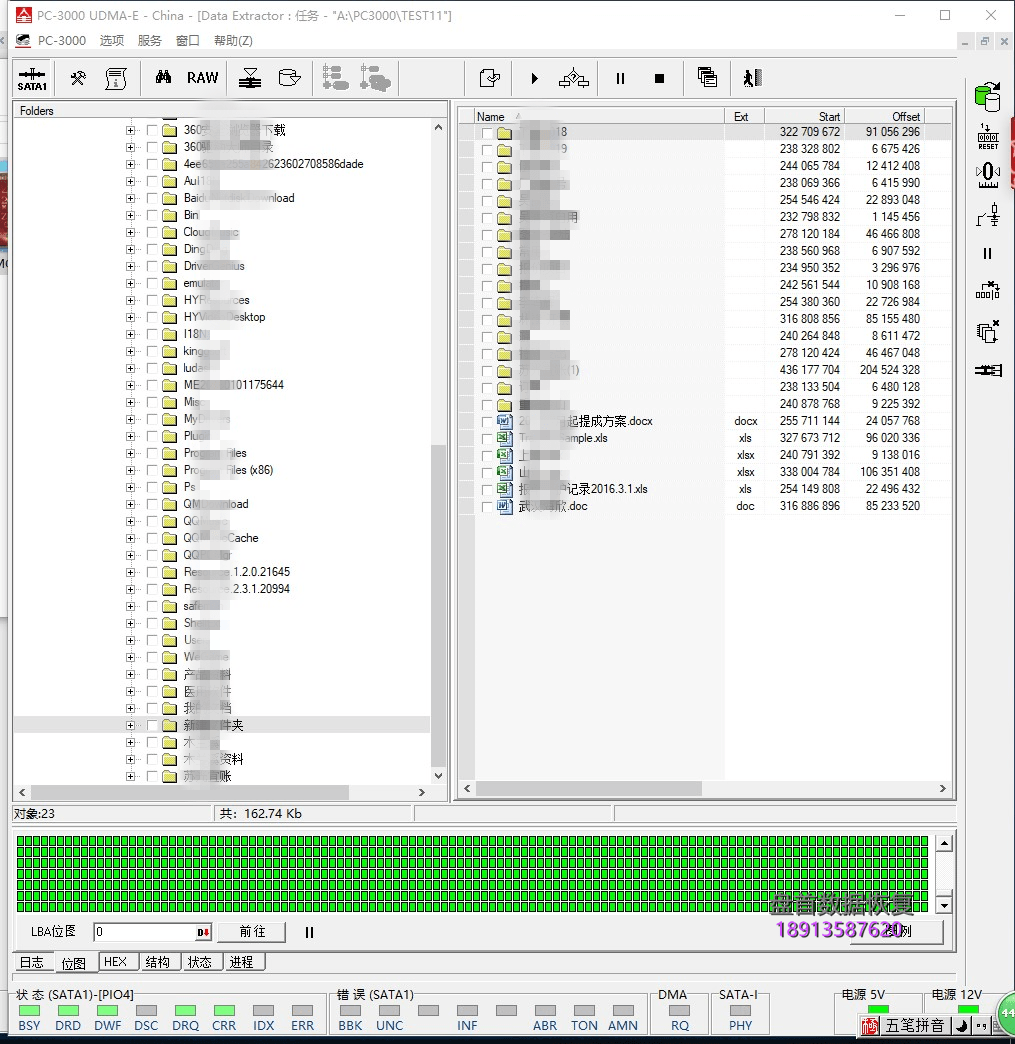This screenshot has height=1044, width=1015.
Task: Tick the checkbox for the 方案.docx file
Action: [487, 421]
